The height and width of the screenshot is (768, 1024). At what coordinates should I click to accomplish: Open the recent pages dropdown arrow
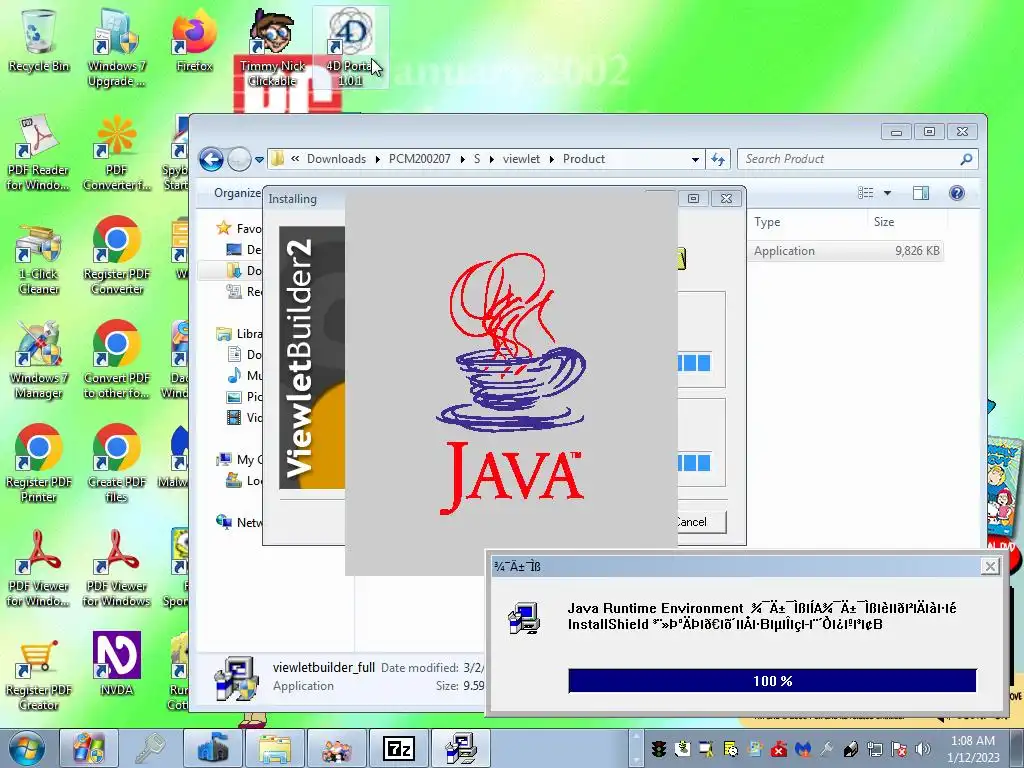259,159
